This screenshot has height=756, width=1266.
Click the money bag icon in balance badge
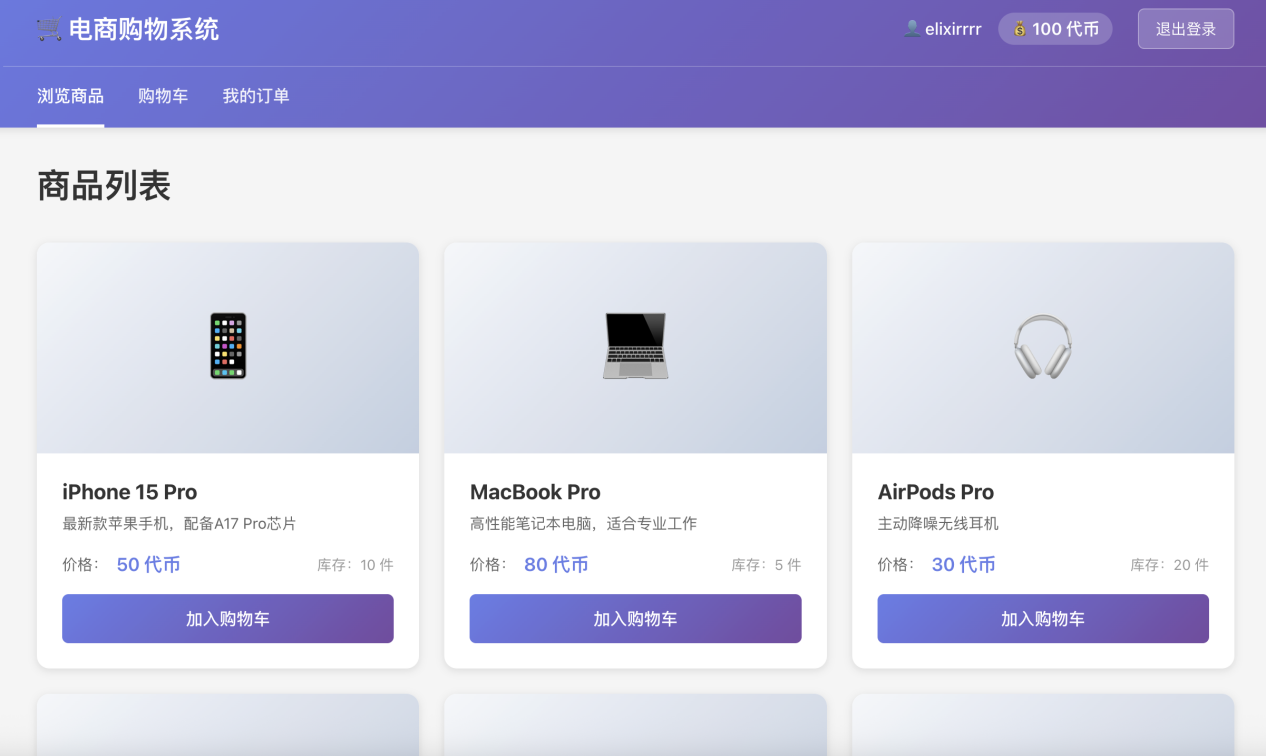[1019, 29]
